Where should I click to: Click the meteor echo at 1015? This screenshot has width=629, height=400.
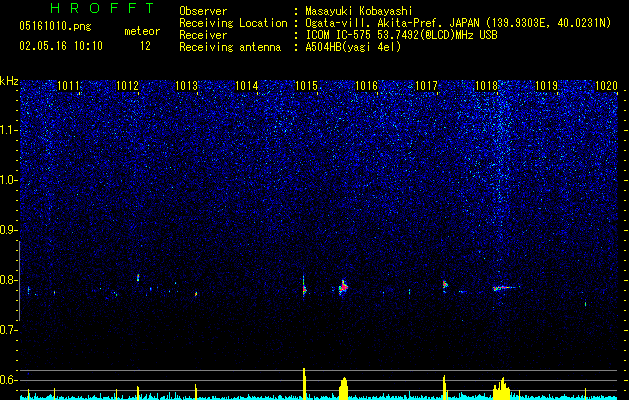point(304,287)
